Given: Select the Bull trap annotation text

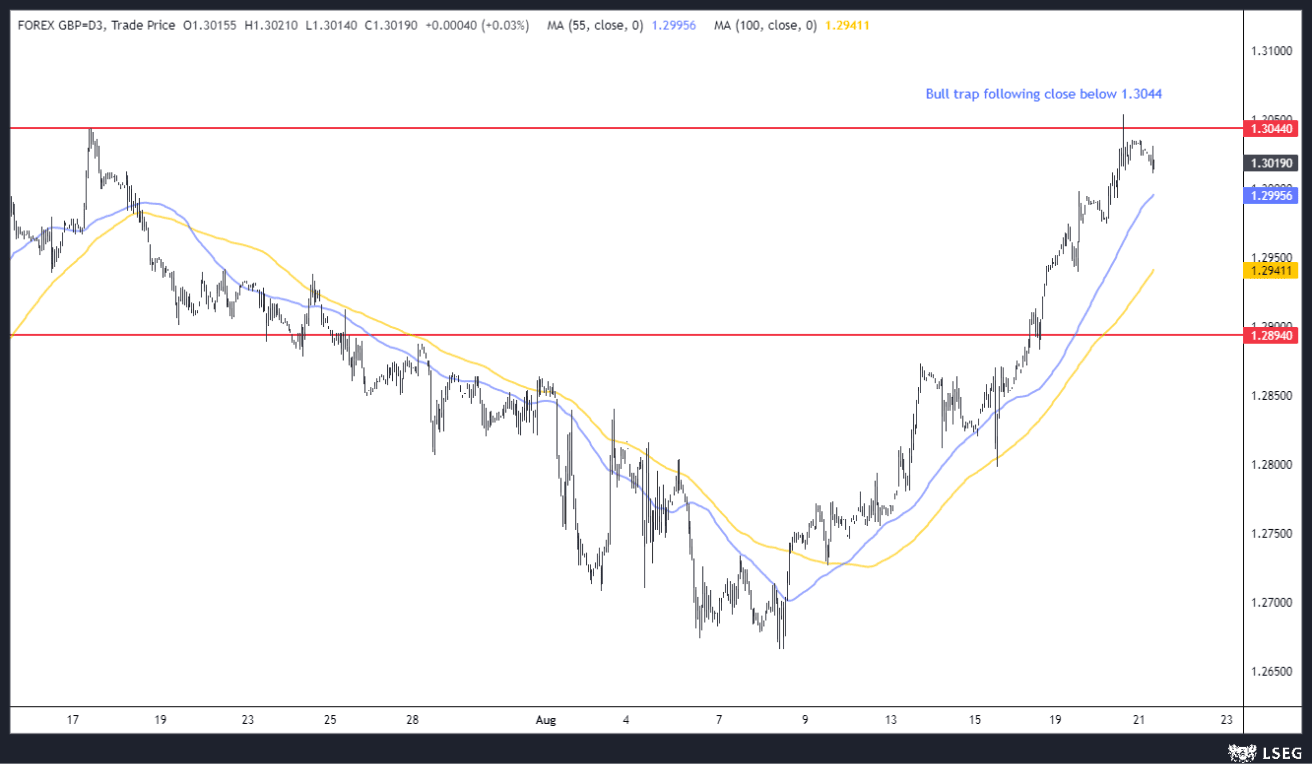Looking at the screenshot, I should (1043, 94).
